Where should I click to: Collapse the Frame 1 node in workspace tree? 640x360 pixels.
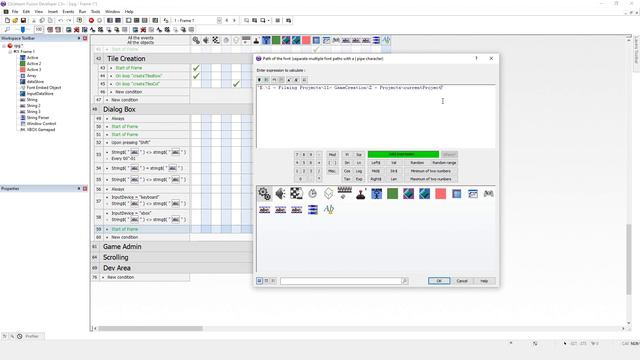(x=10, y=52)
